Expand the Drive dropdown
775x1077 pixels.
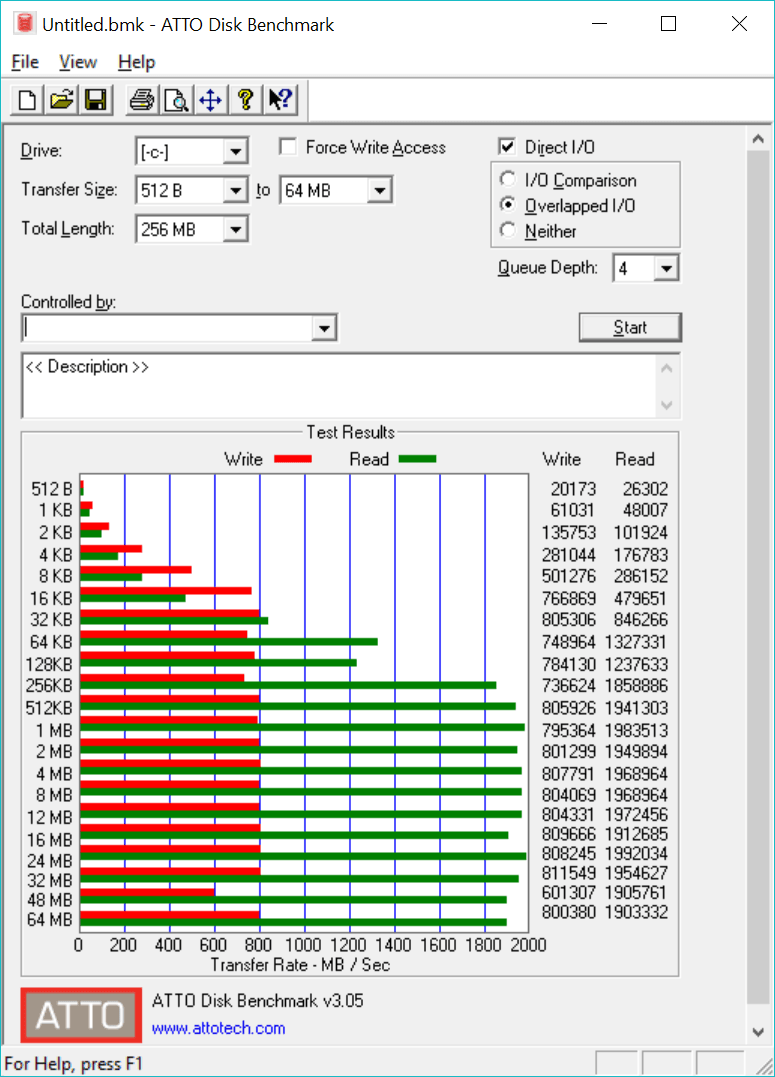235,151
